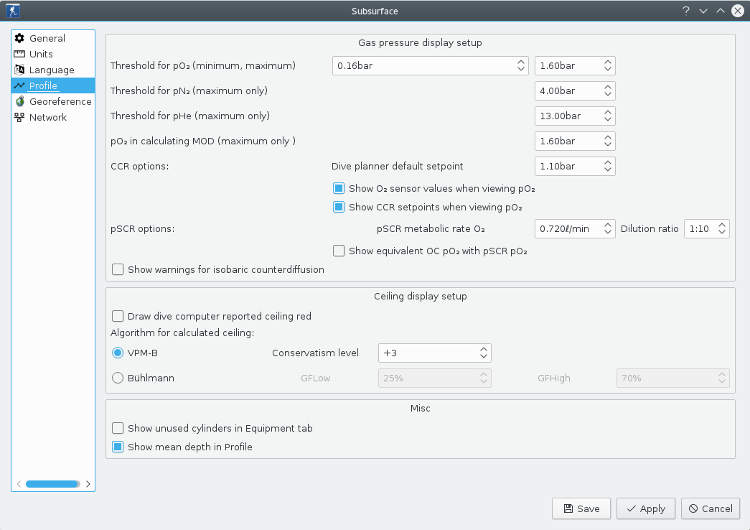This screenshot has height=530, width=750.
Task: Click the 'Gas pressure display setup' heading
Action: pyautogui.click(x=420, y=43)
